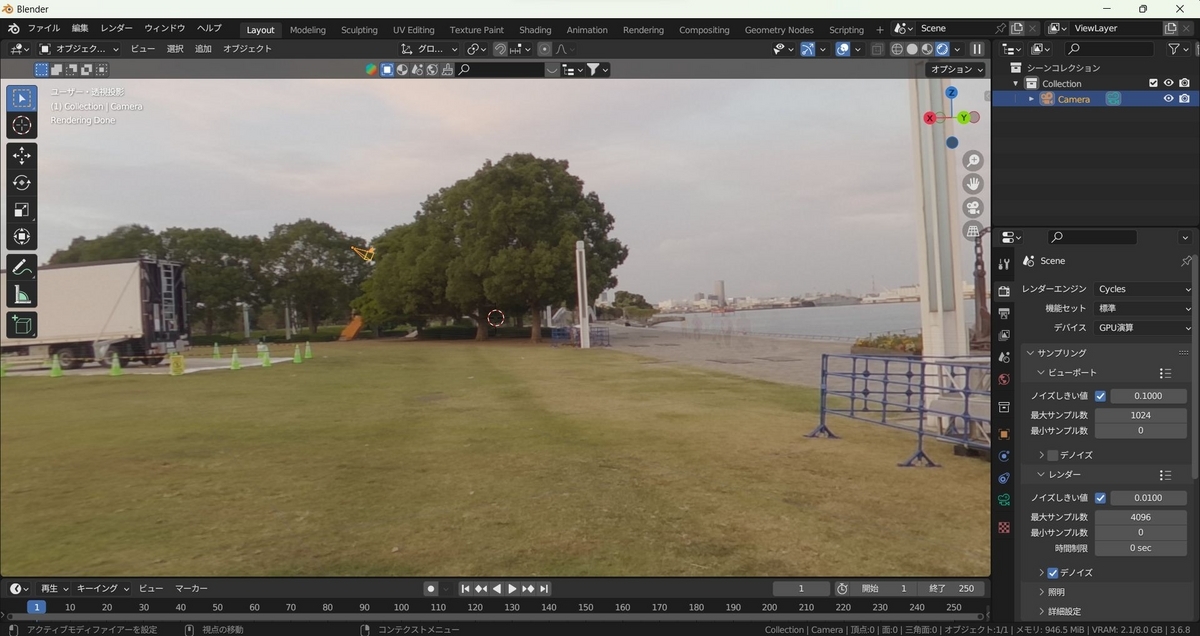Switch to the Modeling workspace tab
The width and height of the screenshot is (1200, 636).
pyautogui.click(x=307, y=30)
